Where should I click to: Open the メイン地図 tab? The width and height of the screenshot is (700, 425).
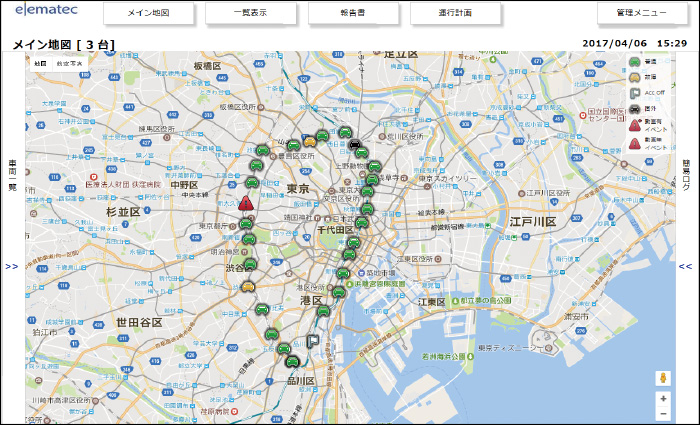tap(149, 14)
